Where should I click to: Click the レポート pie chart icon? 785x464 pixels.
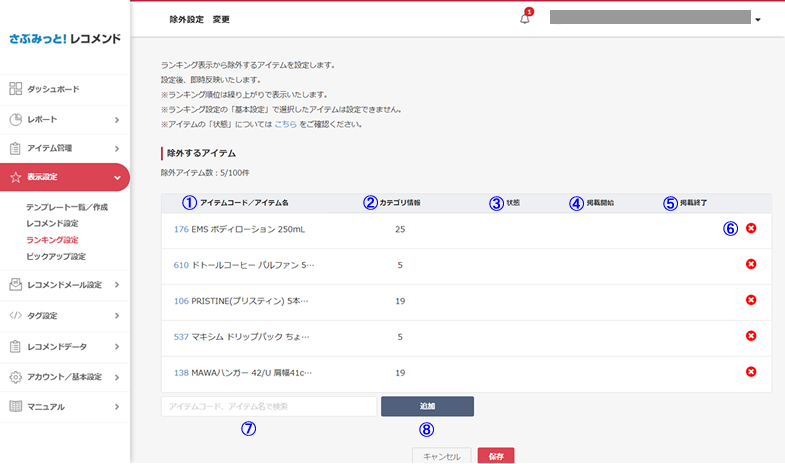click(x=16, y=119)
